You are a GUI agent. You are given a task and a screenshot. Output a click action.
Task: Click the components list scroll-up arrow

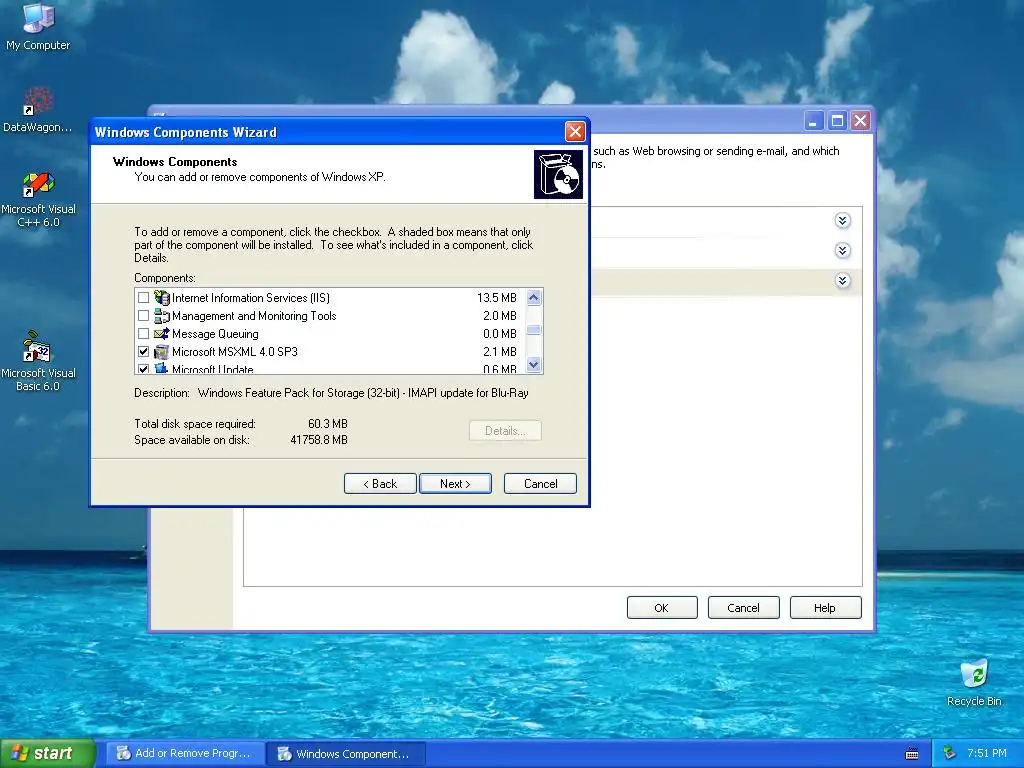[x=534, y=298]
